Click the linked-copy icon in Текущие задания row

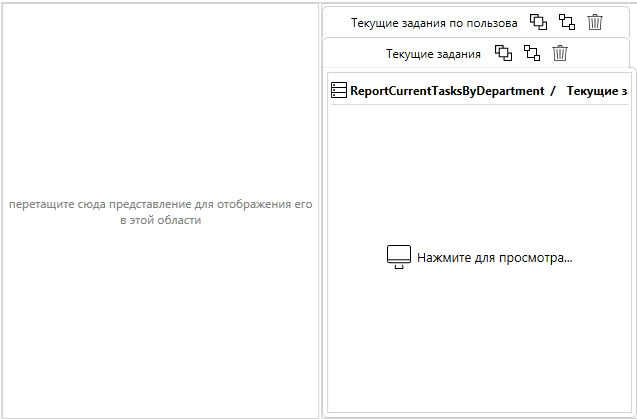pos(532,53)
